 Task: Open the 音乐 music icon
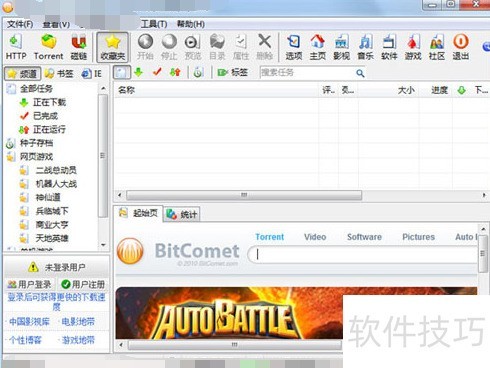365,47
